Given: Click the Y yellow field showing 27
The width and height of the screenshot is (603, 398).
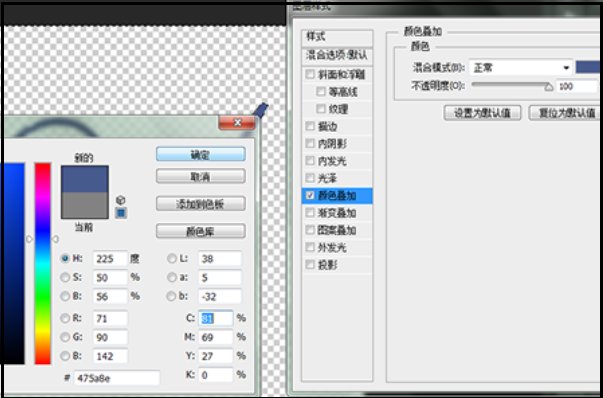Looking at the screenshot, I should point(216,356).
